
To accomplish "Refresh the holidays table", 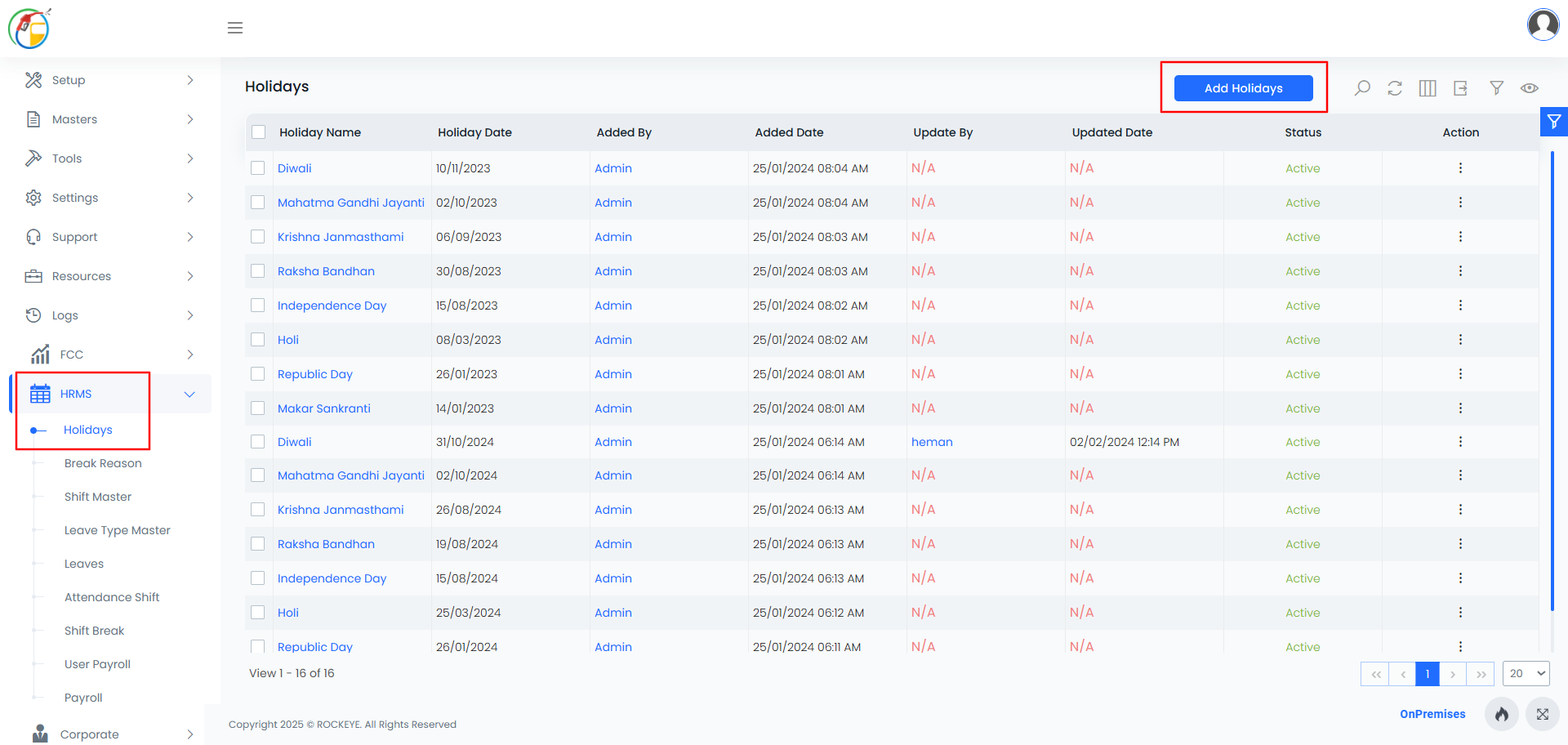I will pos(1395,88).
